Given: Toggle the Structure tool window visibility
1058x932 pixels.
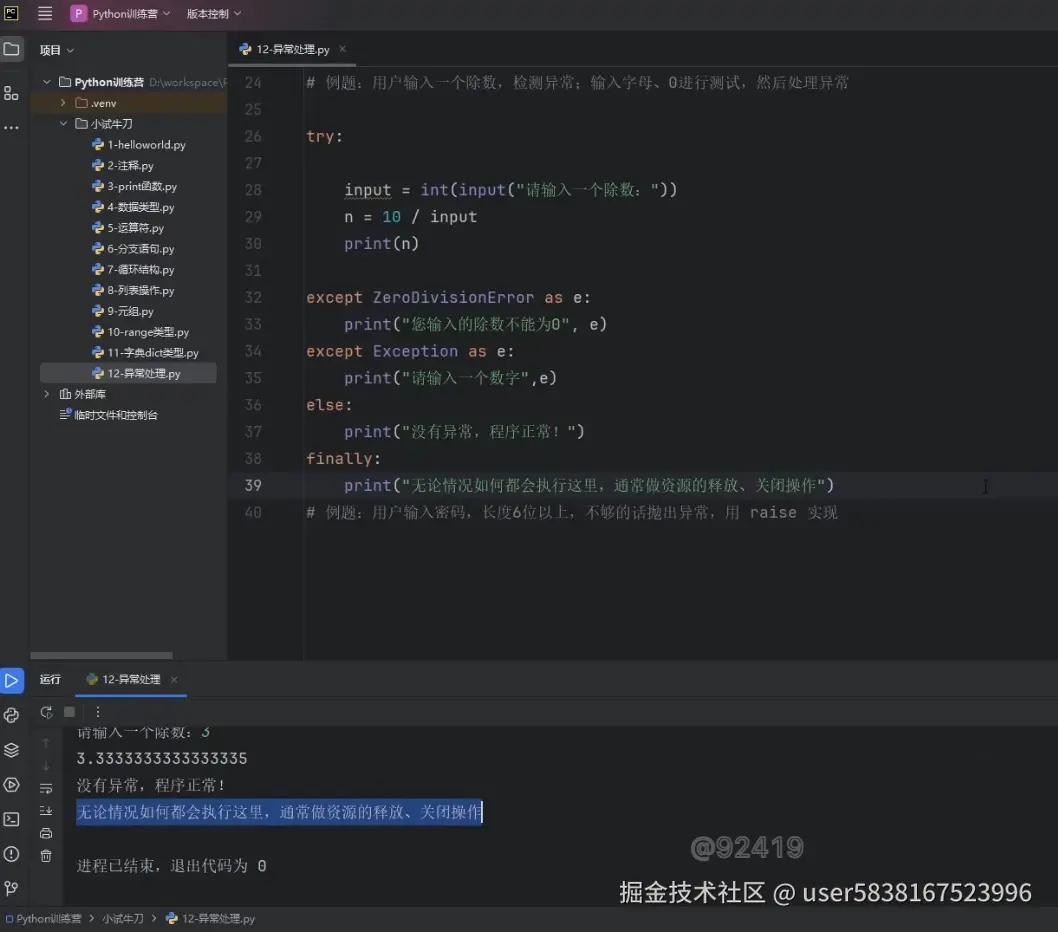Looking at the screenshot, I should (x=12, y=92).
